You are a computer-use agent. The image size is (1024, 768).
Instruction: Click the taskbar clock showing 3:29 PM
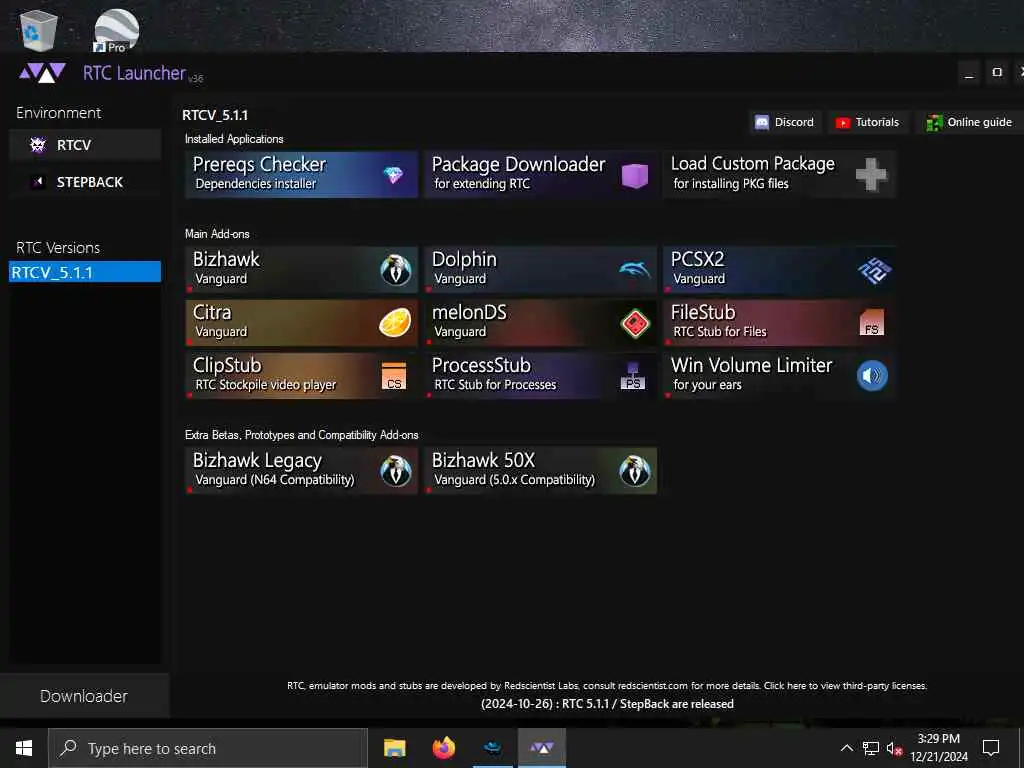[x=939, y=748]
